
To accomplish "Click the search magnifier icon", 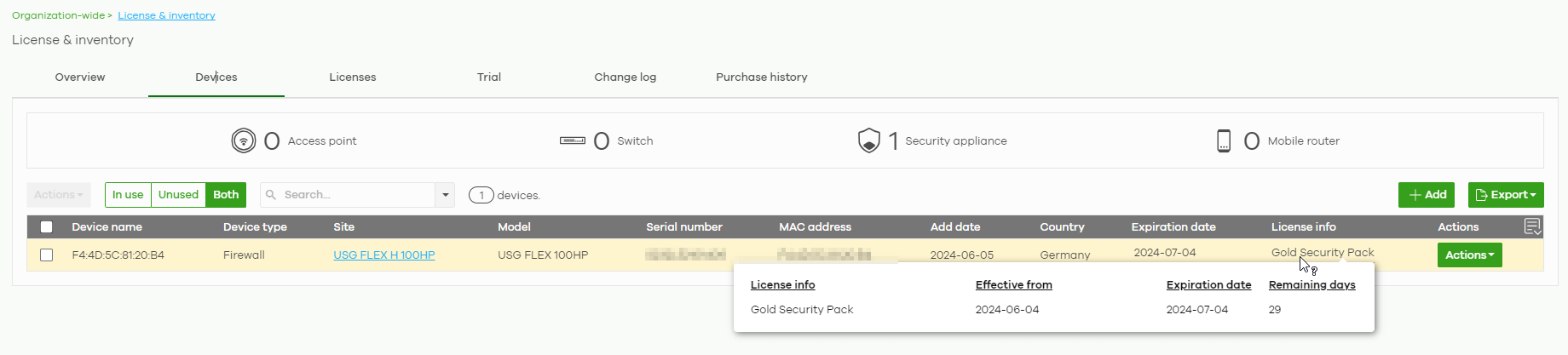I will pyautogui.click(x=271, y=195).
